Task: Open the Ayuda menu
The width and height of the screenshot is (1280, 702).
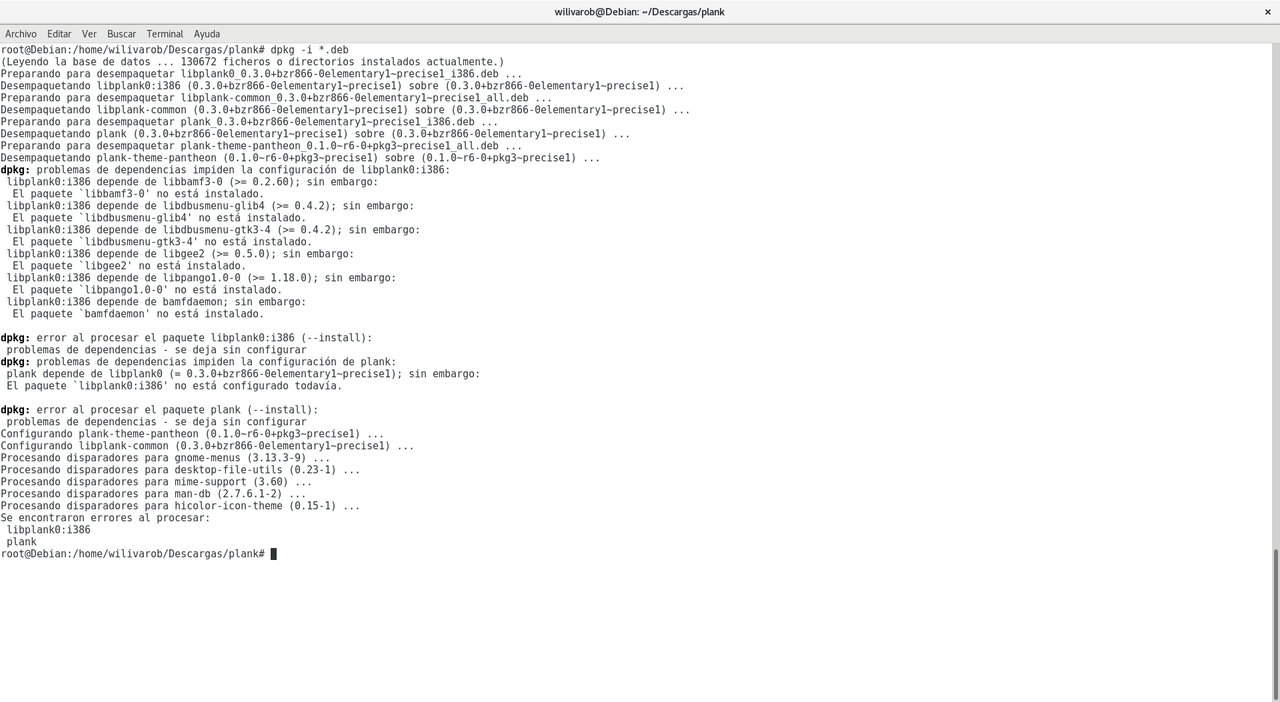Action: [207, 34]
